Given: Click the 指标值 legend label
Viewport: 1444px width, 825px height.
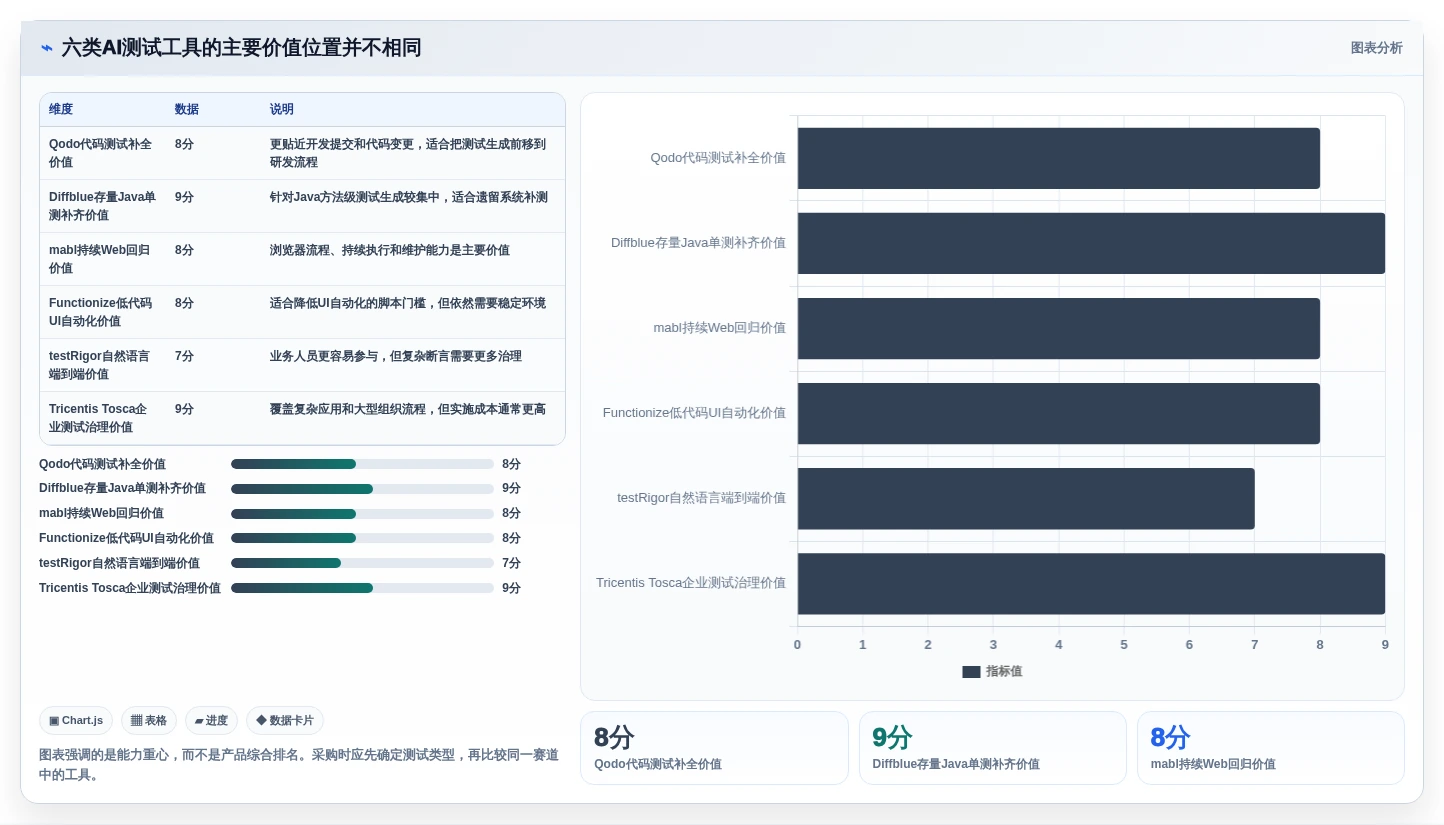Looking at the screenshot, I should [x=1004, y=672].
